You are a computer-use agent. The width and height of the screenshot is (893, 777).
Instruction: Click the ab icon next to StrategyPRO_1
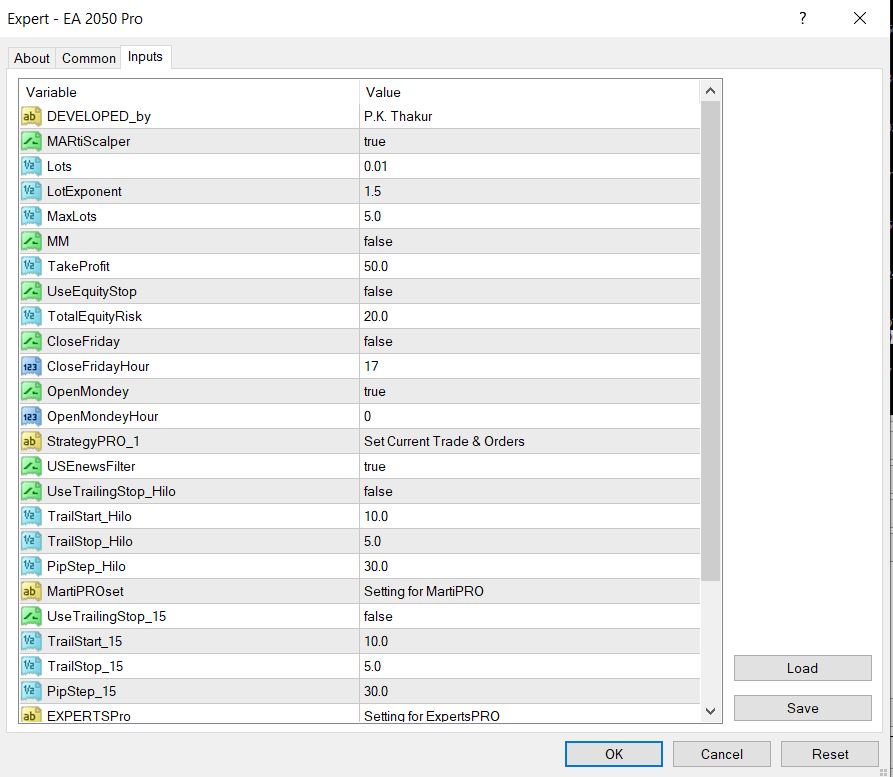[30, 441]
